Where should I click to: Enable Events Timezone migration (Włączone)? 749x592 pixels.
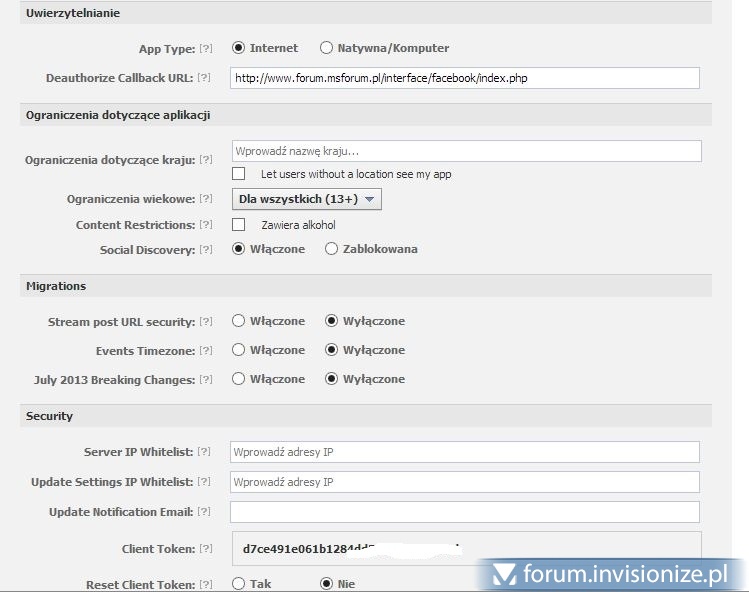point(238,350)
